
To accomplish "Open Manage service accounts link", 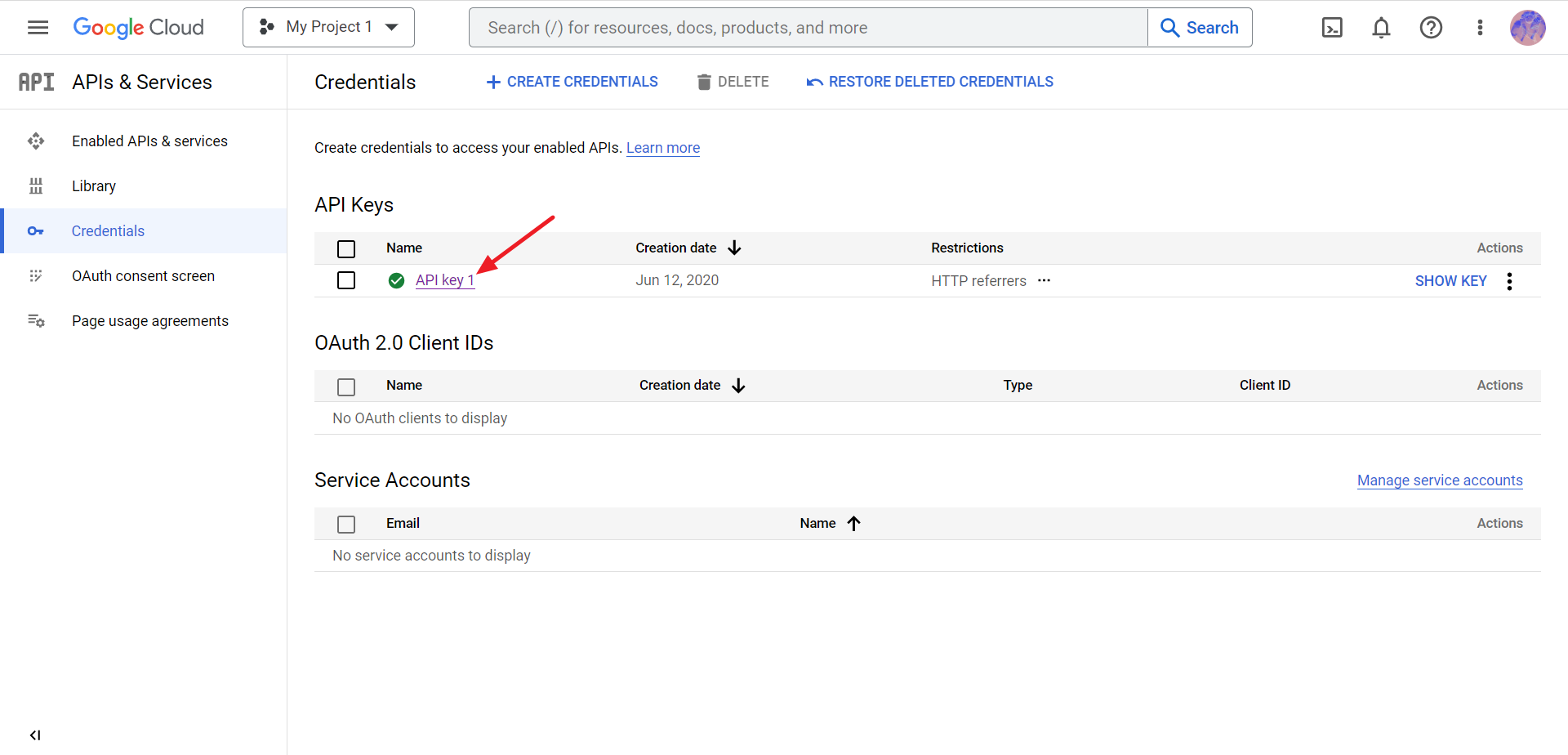I will pyautogui.click(x=1440, y=480).
